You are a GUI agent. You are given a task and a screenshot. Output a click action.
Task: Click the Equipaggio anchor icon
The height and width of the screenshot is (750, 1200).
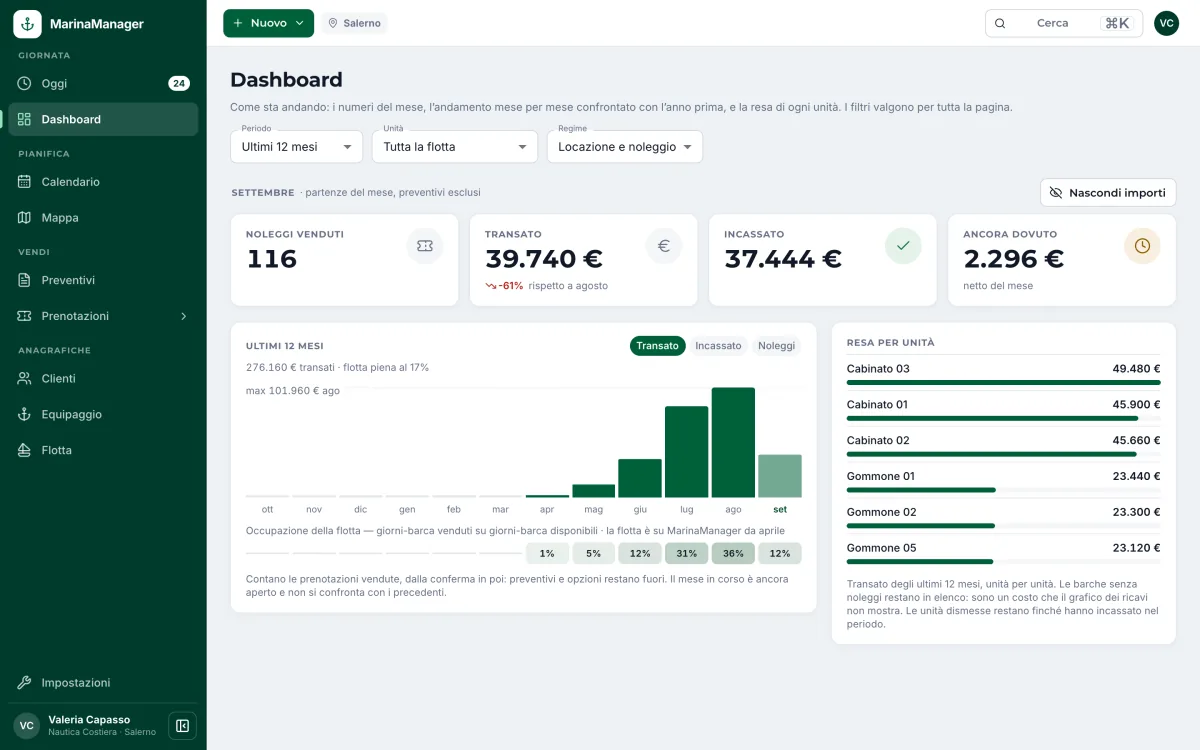point(25,414)
